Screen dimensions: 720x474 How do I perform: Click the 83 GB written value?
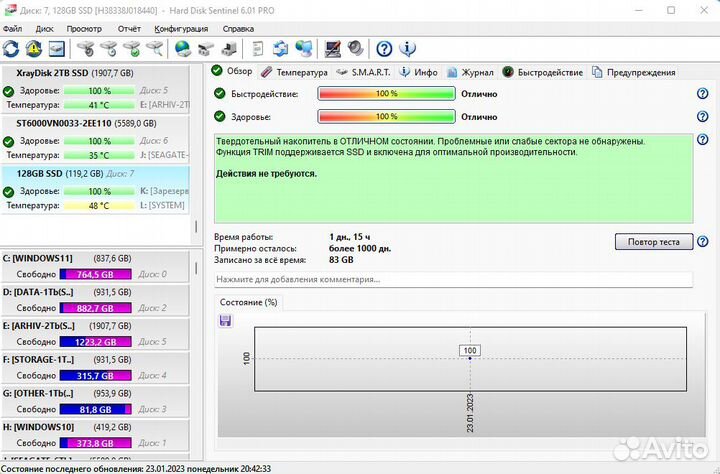point(341,260)
